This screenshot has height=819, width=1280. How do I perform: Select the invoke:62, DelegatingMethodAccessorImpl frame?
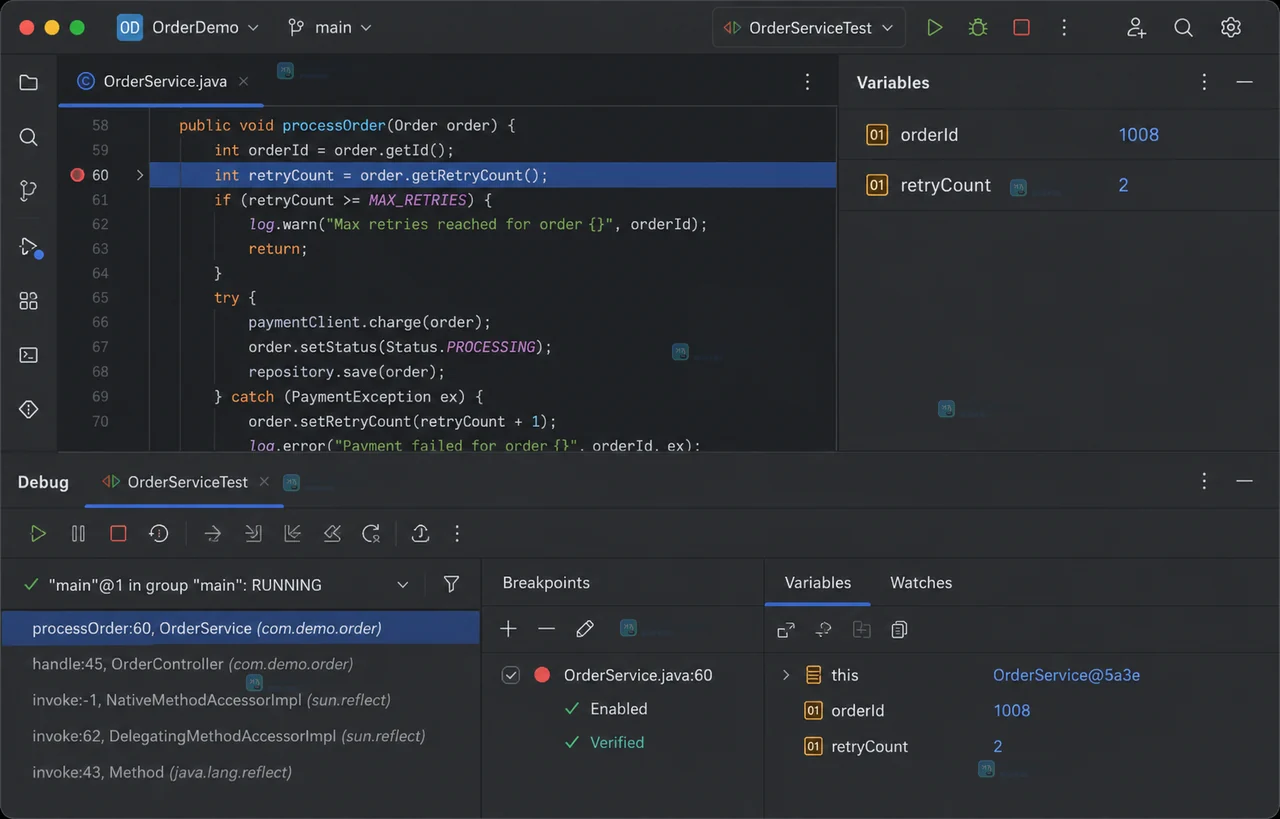240,736
